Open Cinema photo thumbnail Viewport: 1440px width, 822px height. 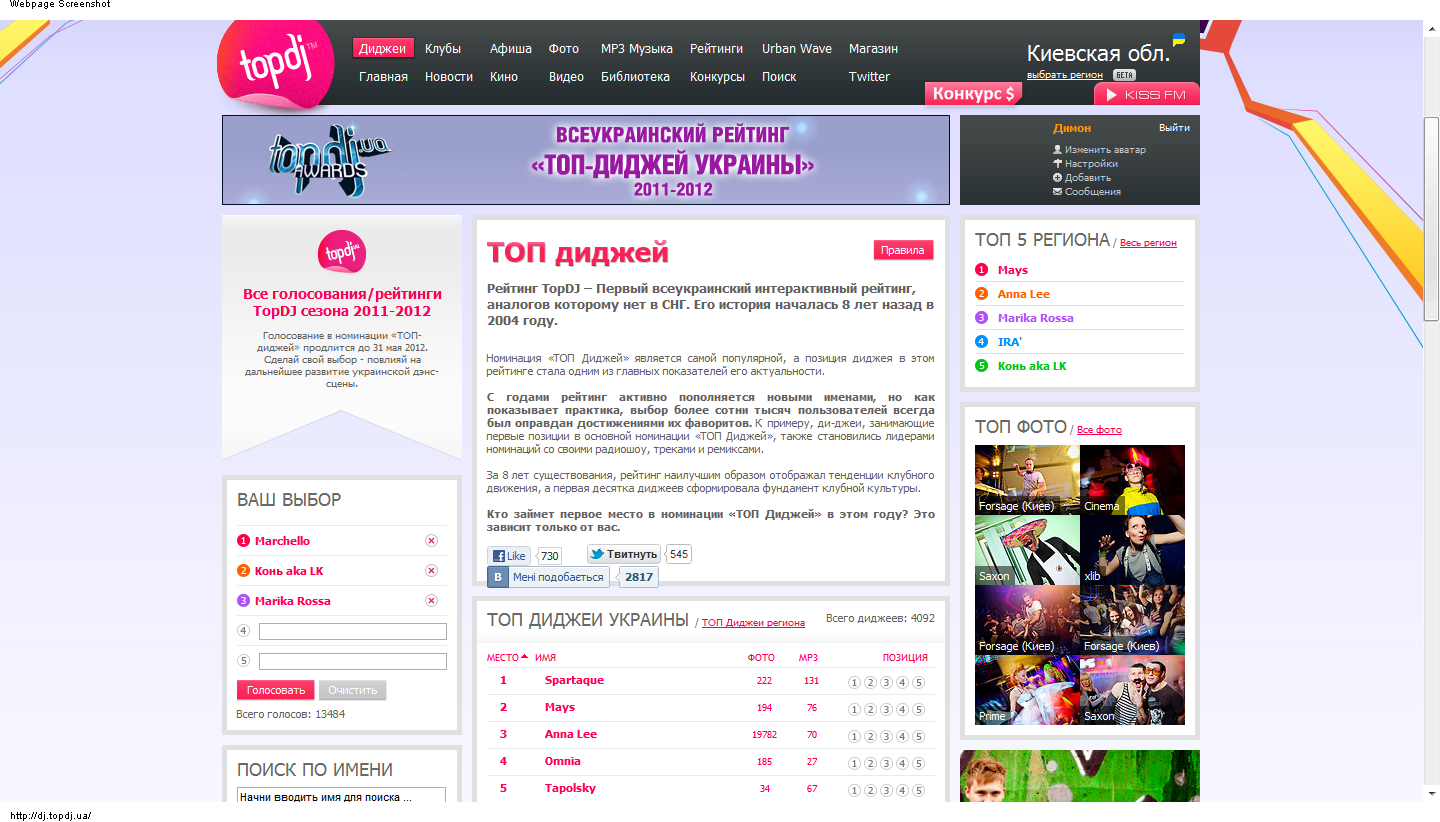click(1132, 480)
